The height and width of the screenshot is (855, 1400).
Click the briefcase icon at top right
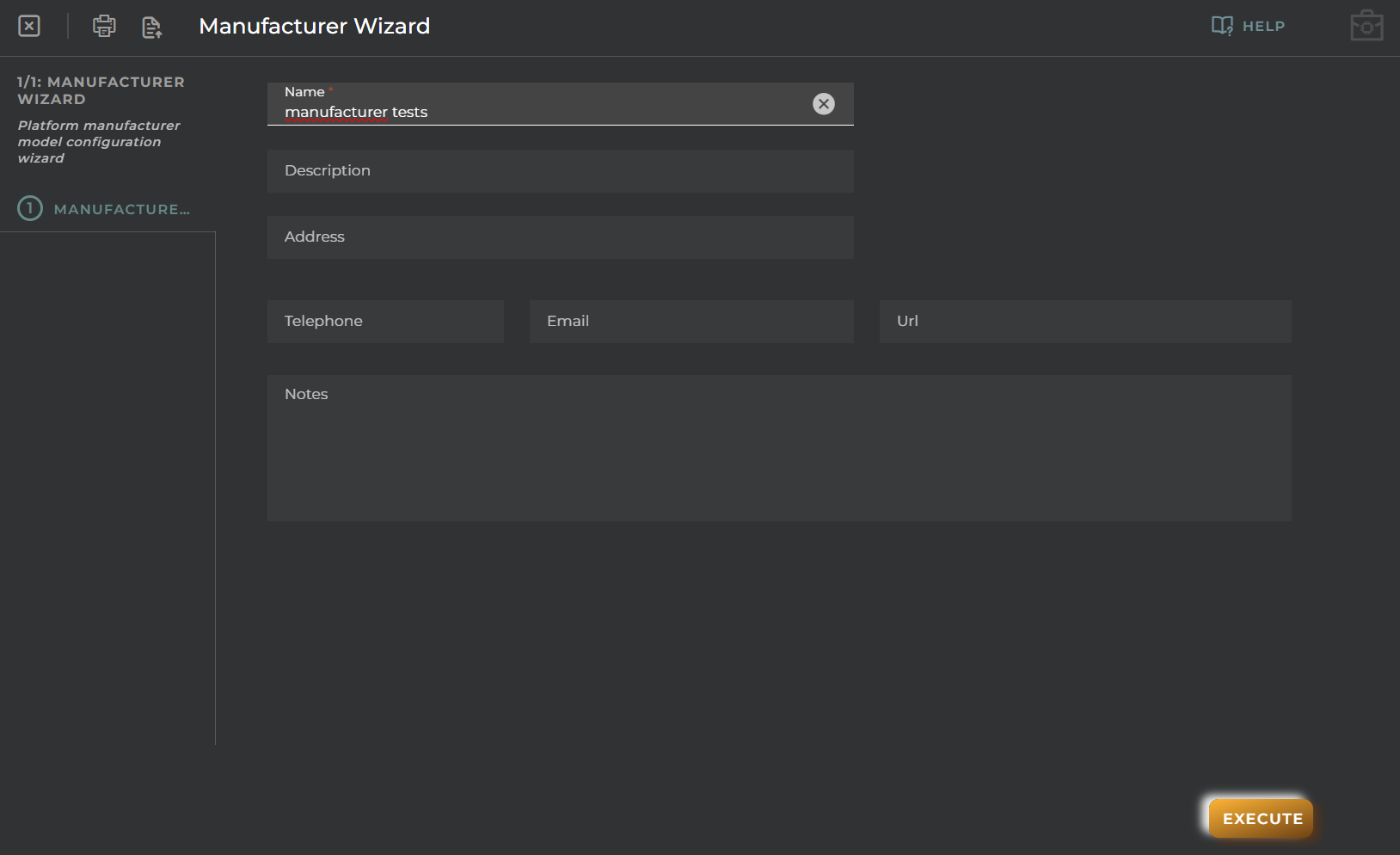click(x=1366, y=26)
